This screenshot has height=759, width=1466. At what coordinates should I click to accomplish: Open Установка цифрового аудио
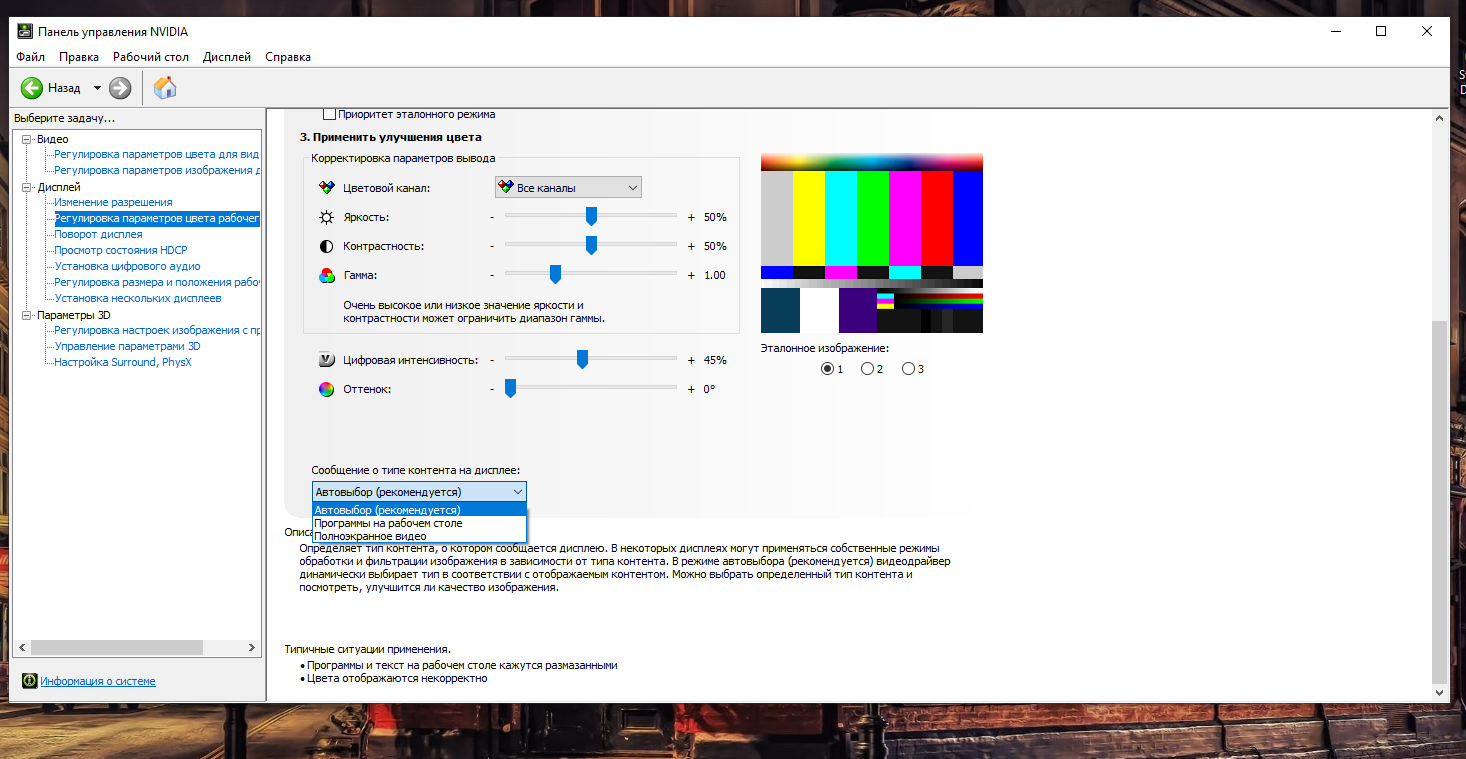[127, 266]
